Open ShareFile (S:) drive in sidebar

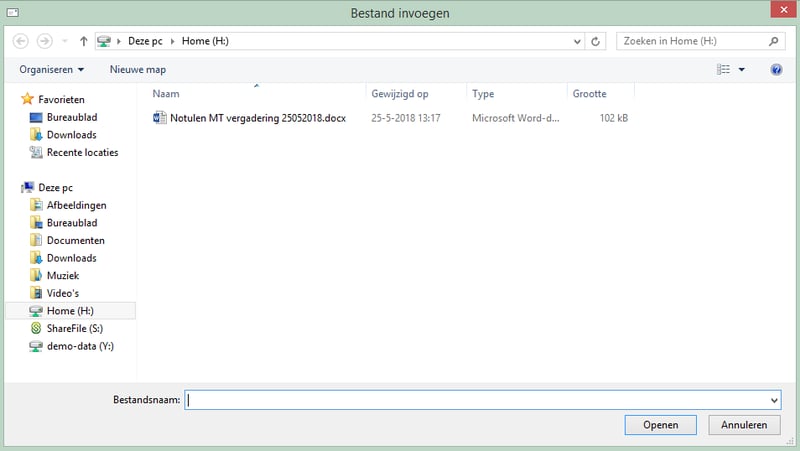[74, 329]
